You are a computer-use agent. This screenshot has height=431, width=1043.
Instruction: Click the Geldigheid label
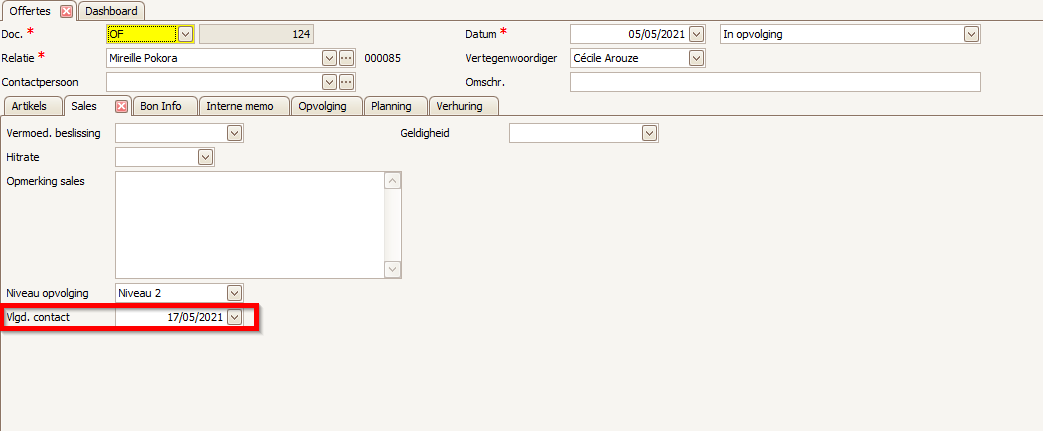coord(425,133)
